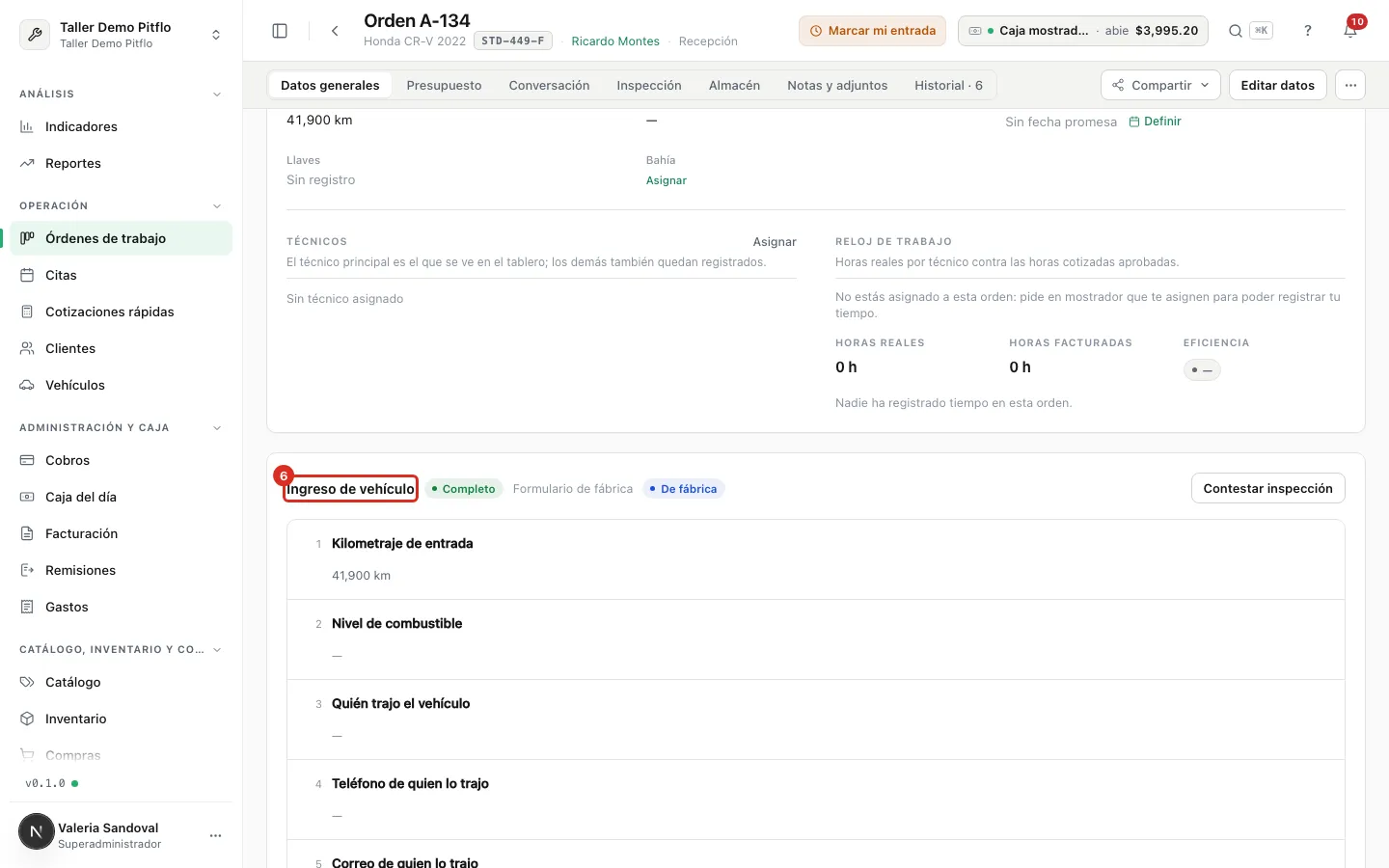Click Contestar inspección button

pos(1267,488)
